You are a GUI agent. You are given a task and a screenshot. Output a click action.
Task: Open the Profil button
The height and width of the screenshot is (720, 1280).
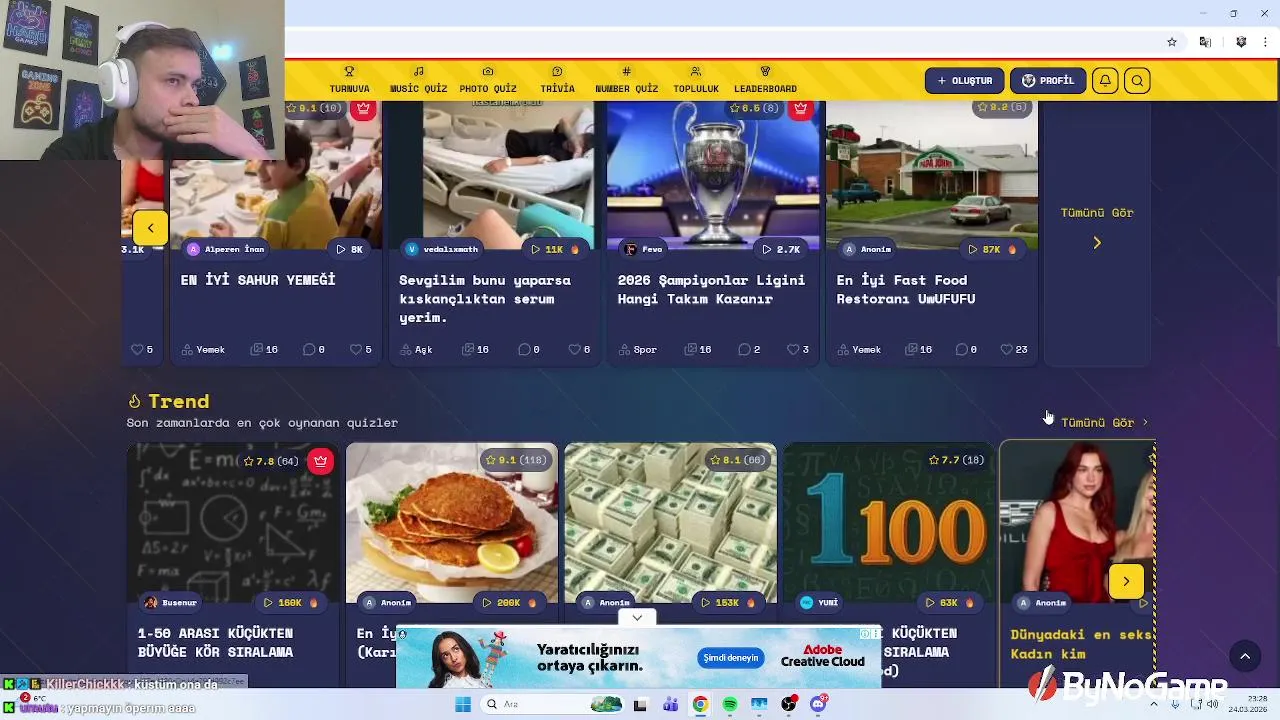point(1047,81)
